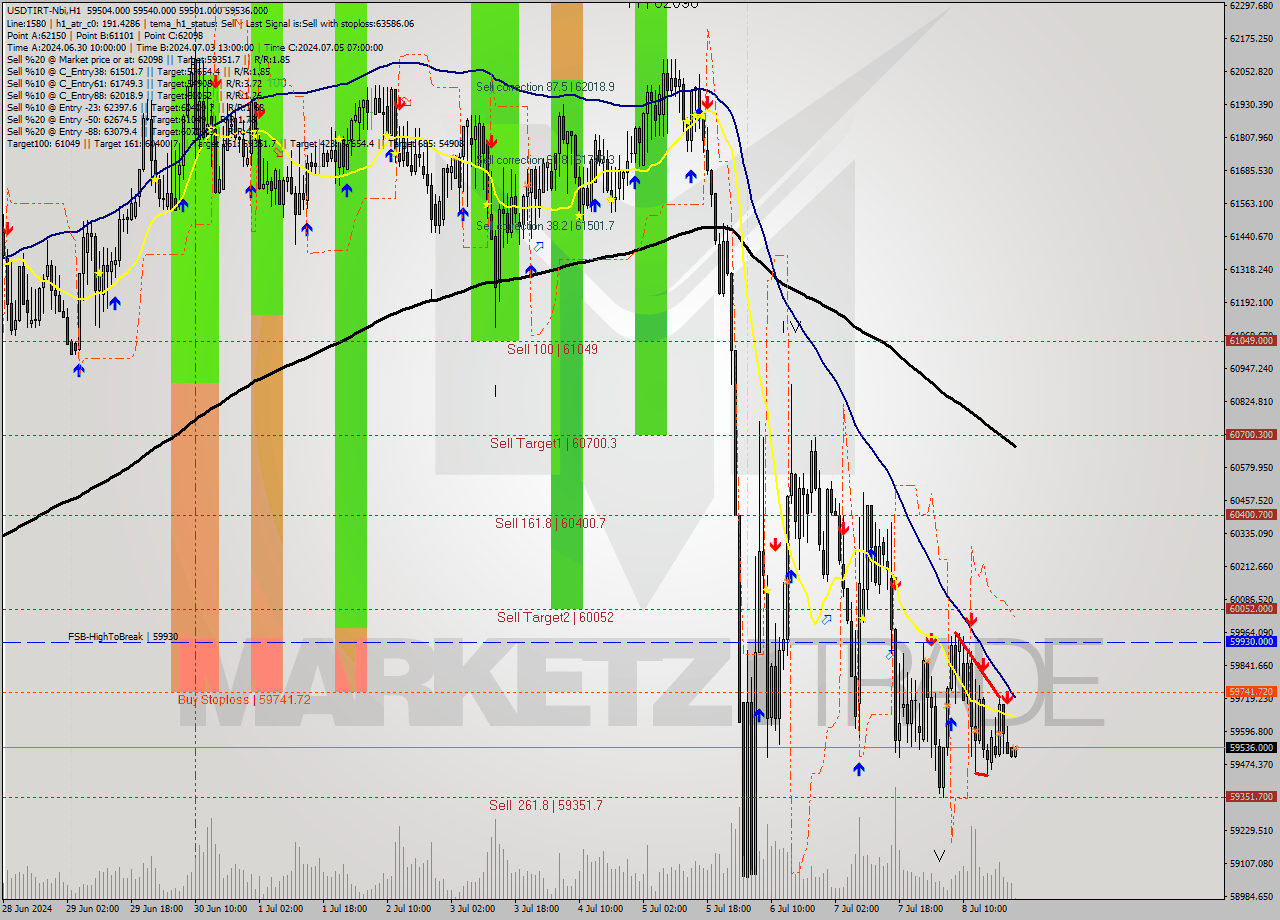The width and height of the screenshot is (1280, 920).
Task: Click the red 60052.000 price tag on axis
Action: click(x=1251, y=608)
